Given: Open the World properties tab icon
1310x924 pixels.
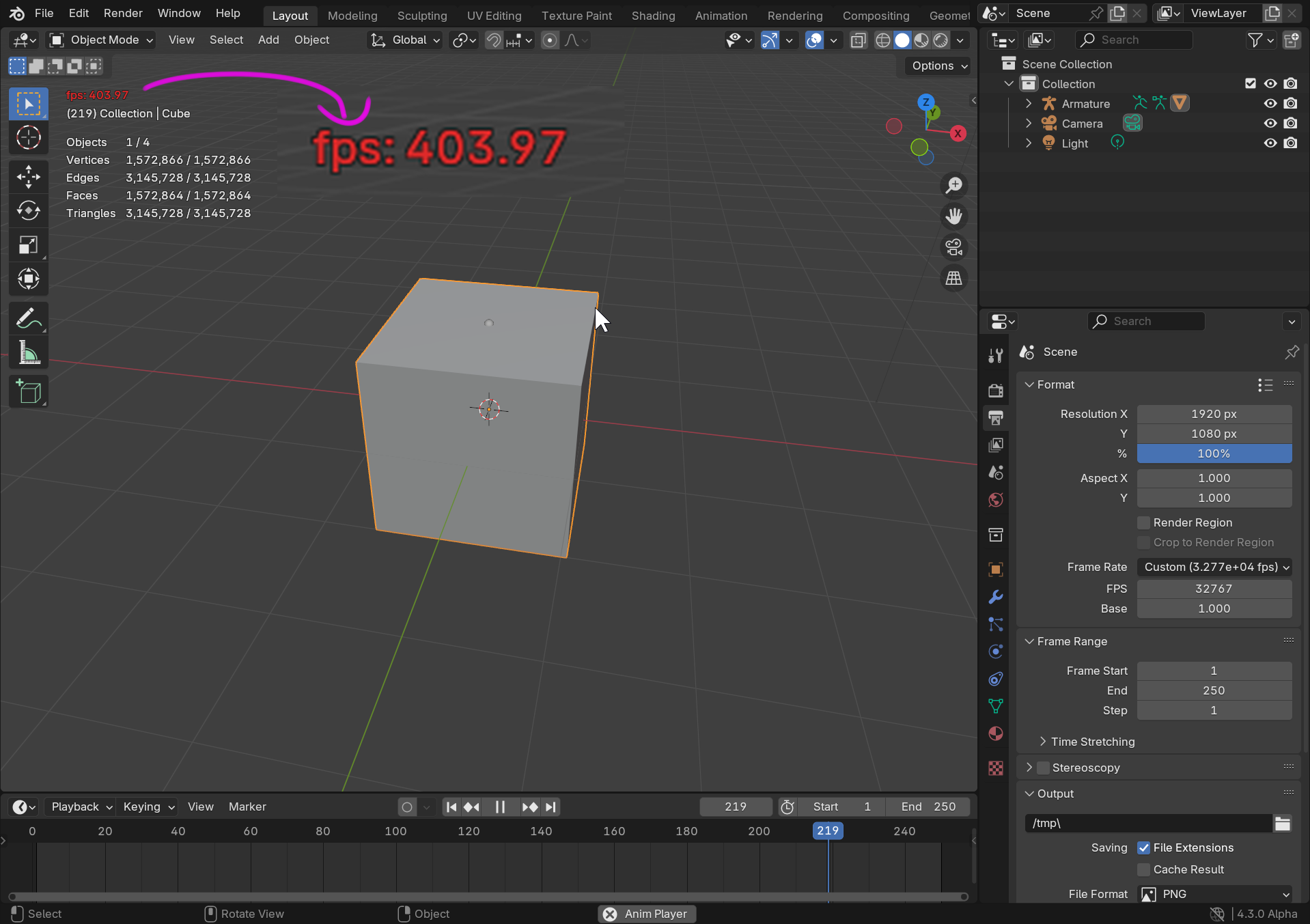Looking at the screenshot, I should (996, 500).
